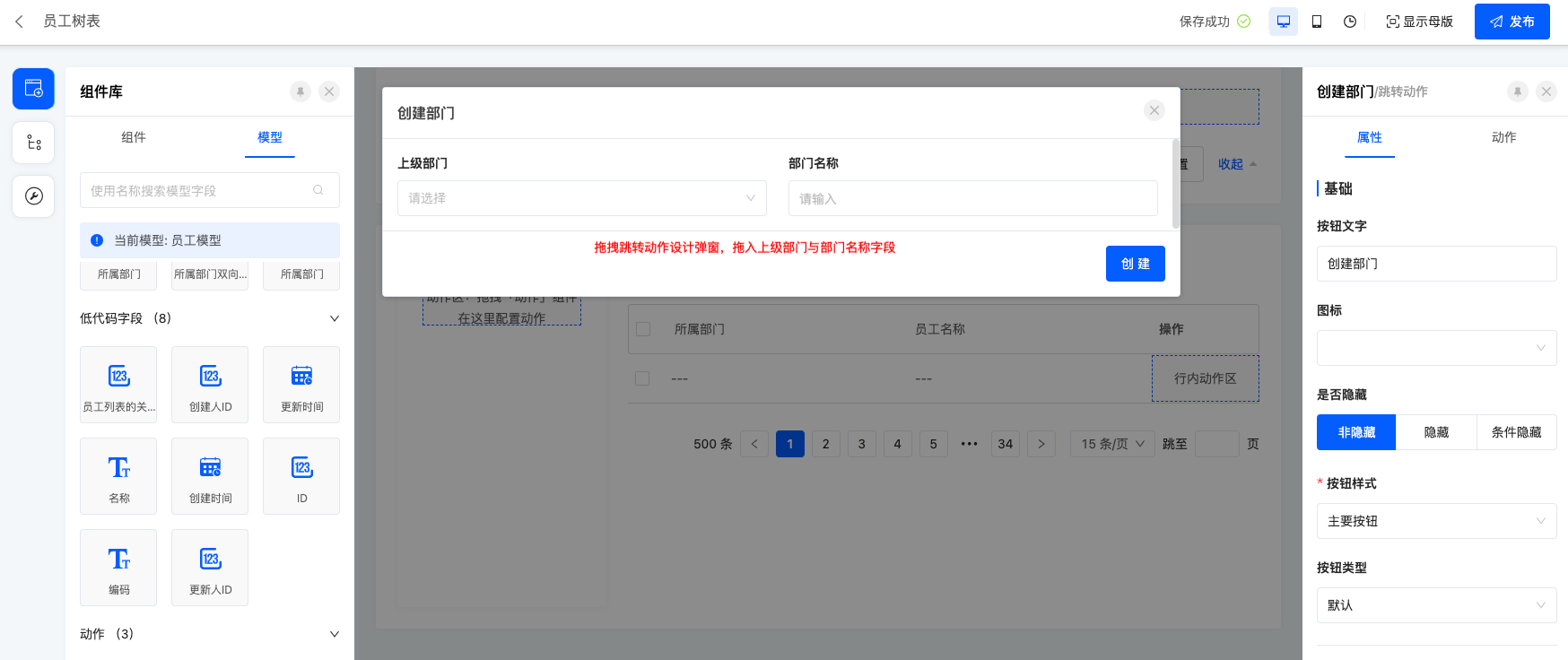Close the 创建部门 properties panel
The height and width of the screenshot is (660, 1568).
point(1546,91)
